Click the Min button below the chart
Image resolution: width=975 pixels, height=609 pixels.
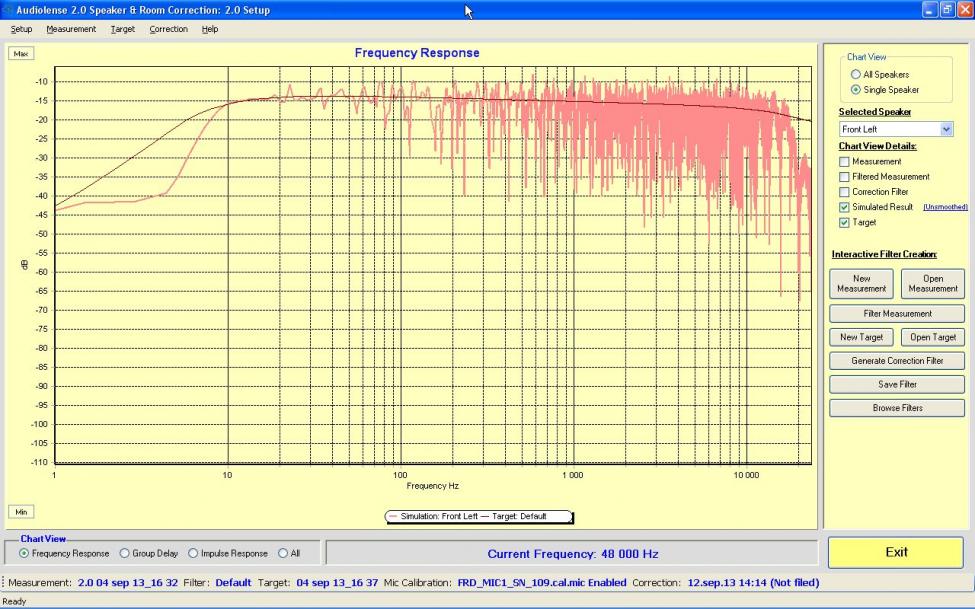(x=21, y=512)
